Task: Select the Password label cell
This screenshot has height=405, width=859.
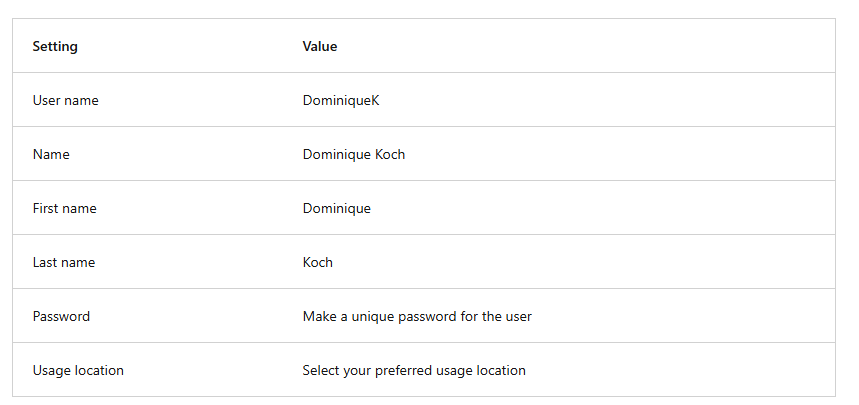Action: [61, 316]
